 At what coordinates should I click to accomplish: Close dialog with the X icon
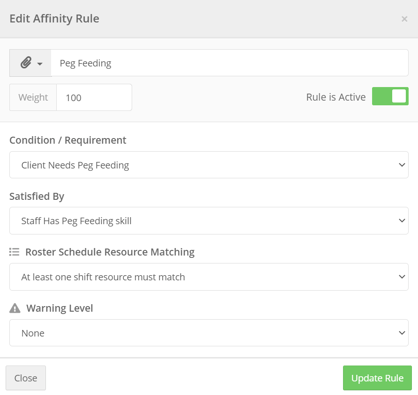pyautogui.click(x=404, y=19)
